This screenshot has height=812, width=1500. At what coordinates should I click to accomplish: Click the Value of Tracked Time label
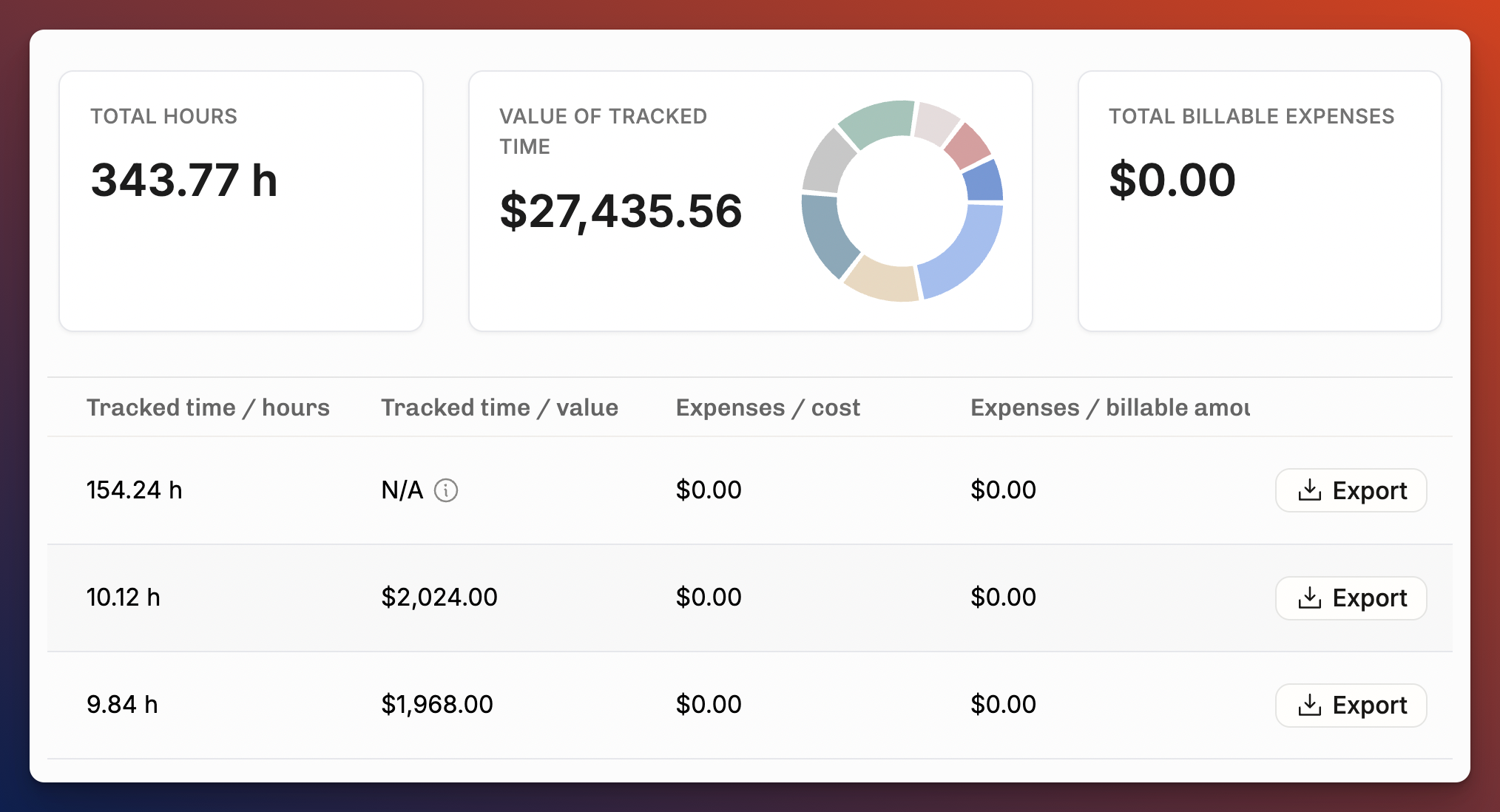click(x=603, y=131)
